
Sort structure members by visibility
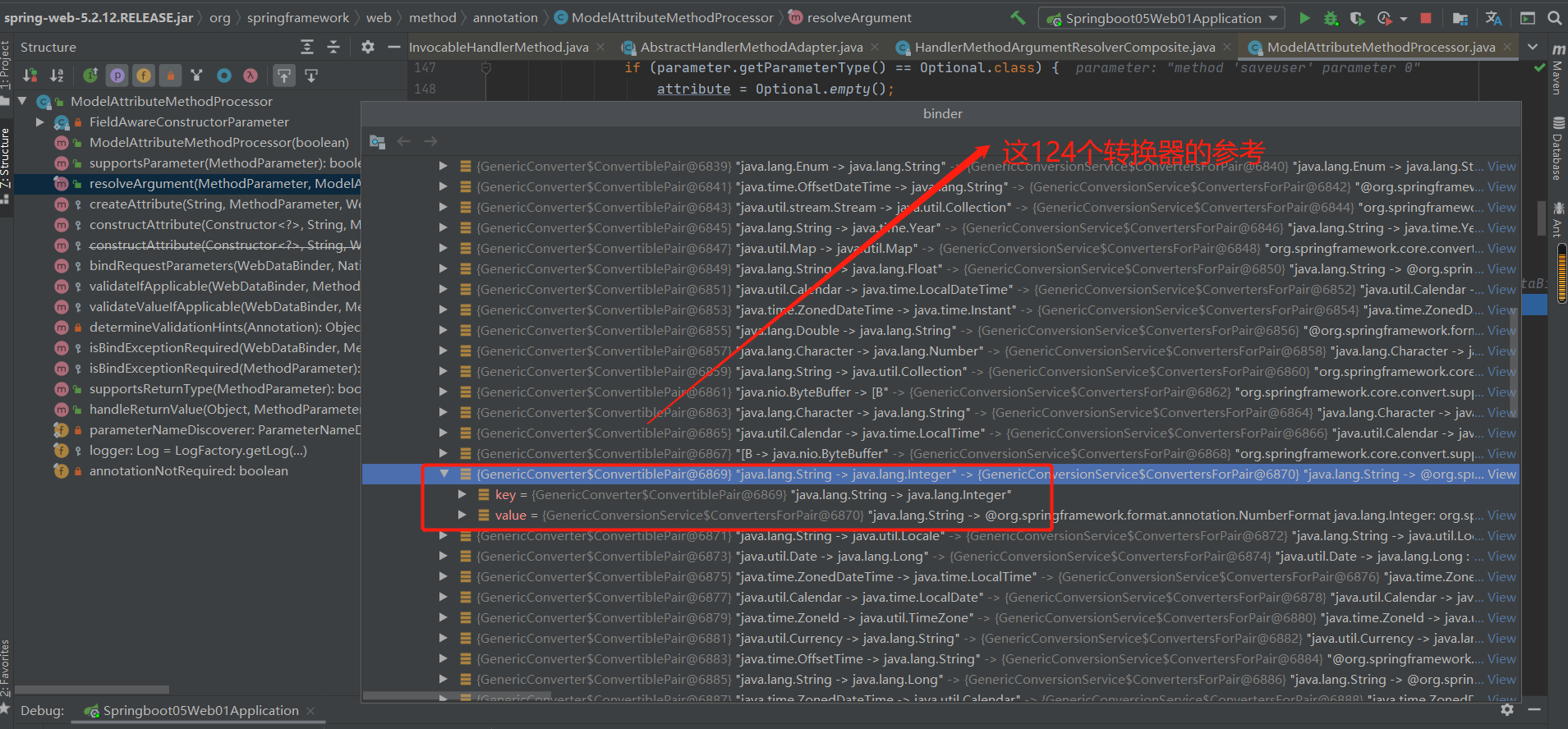pyautogui.click(x=30, y=76)
